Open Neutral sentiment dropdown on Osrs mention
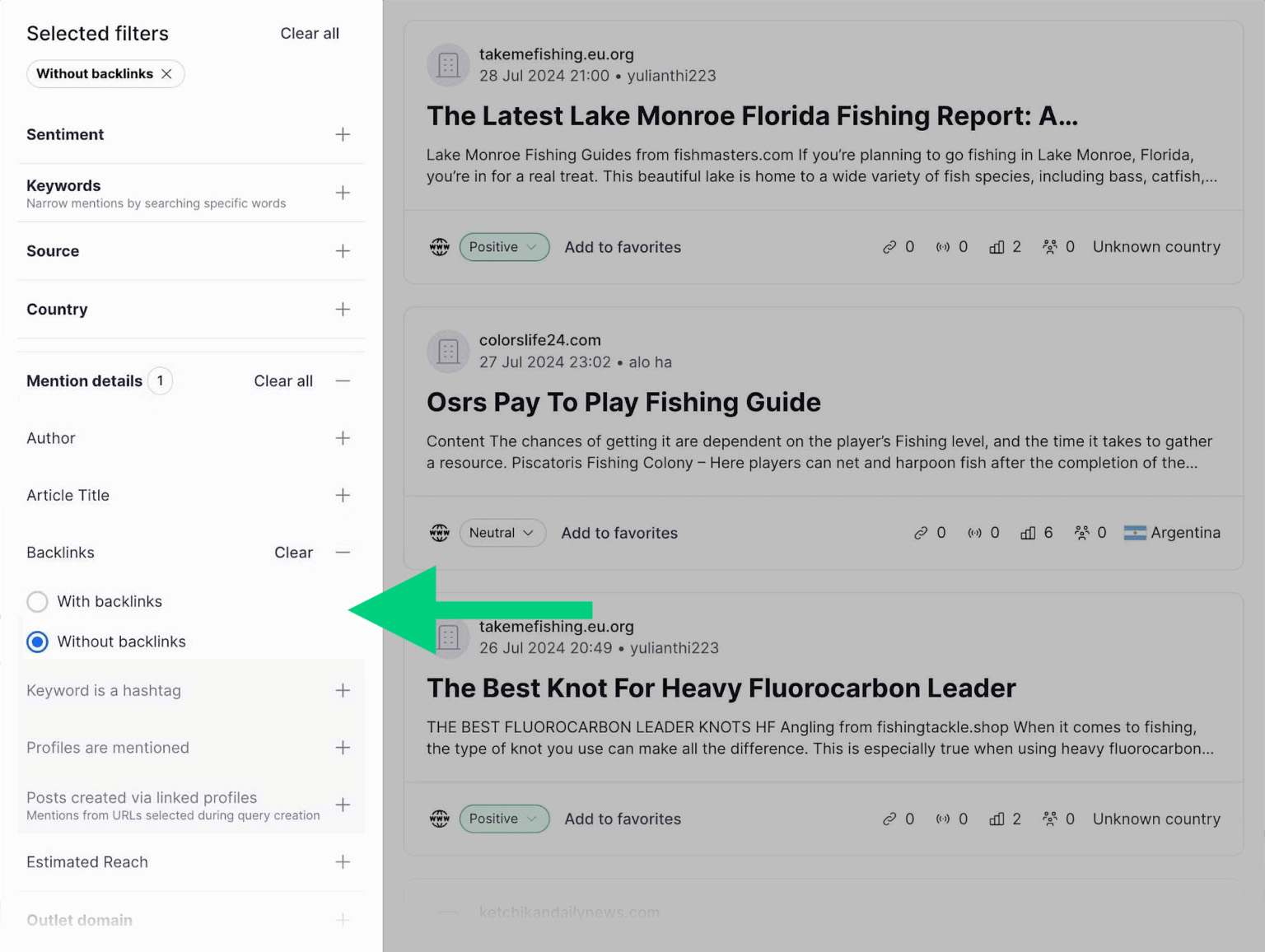Screen dimensions: 1265x952 [502, 533]
